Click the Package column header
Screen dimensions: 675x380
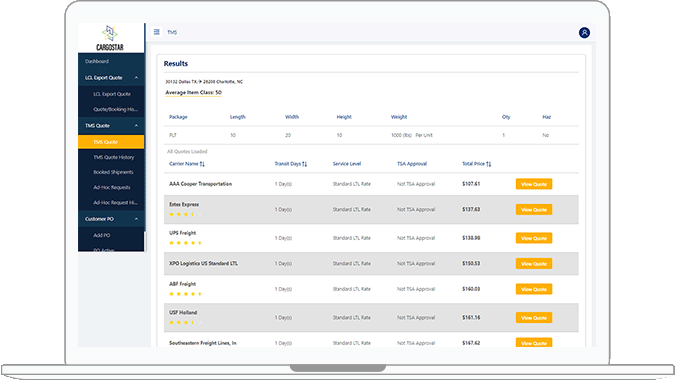[178, 117]
